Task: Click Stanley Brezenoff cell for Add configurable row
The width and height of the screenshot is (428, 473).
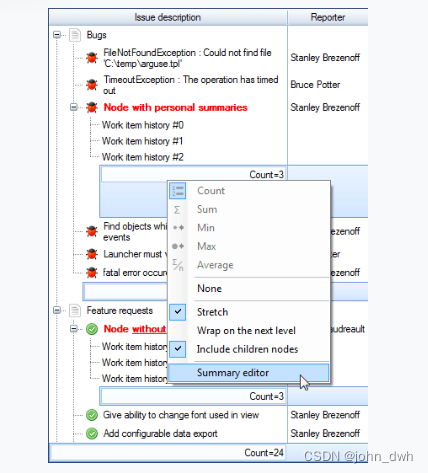Action: (x=325, y=434)
